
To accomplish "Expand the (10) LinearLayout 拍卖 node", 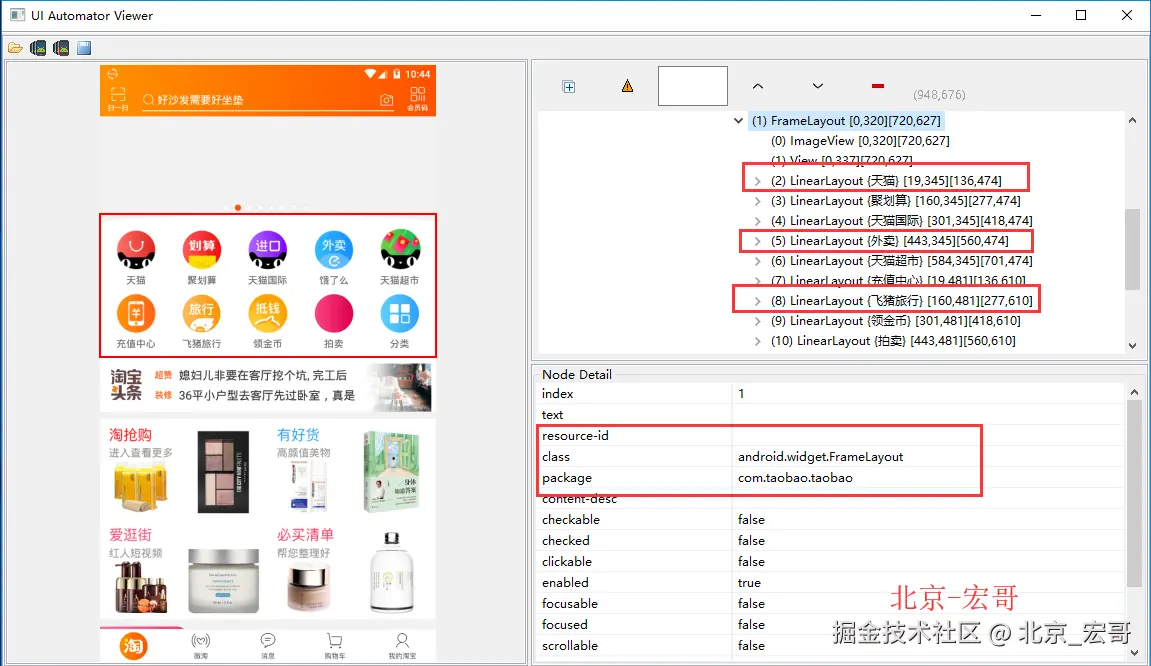I will (x=758, y=341).
